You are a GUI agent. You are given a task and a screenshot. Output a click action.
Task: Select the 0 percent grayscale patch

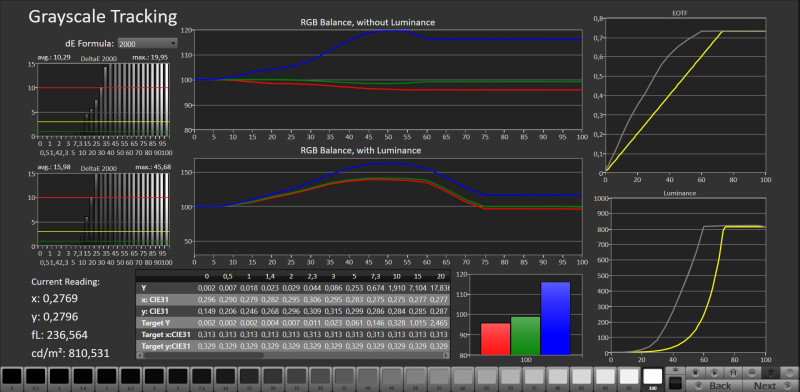[12, 379]
